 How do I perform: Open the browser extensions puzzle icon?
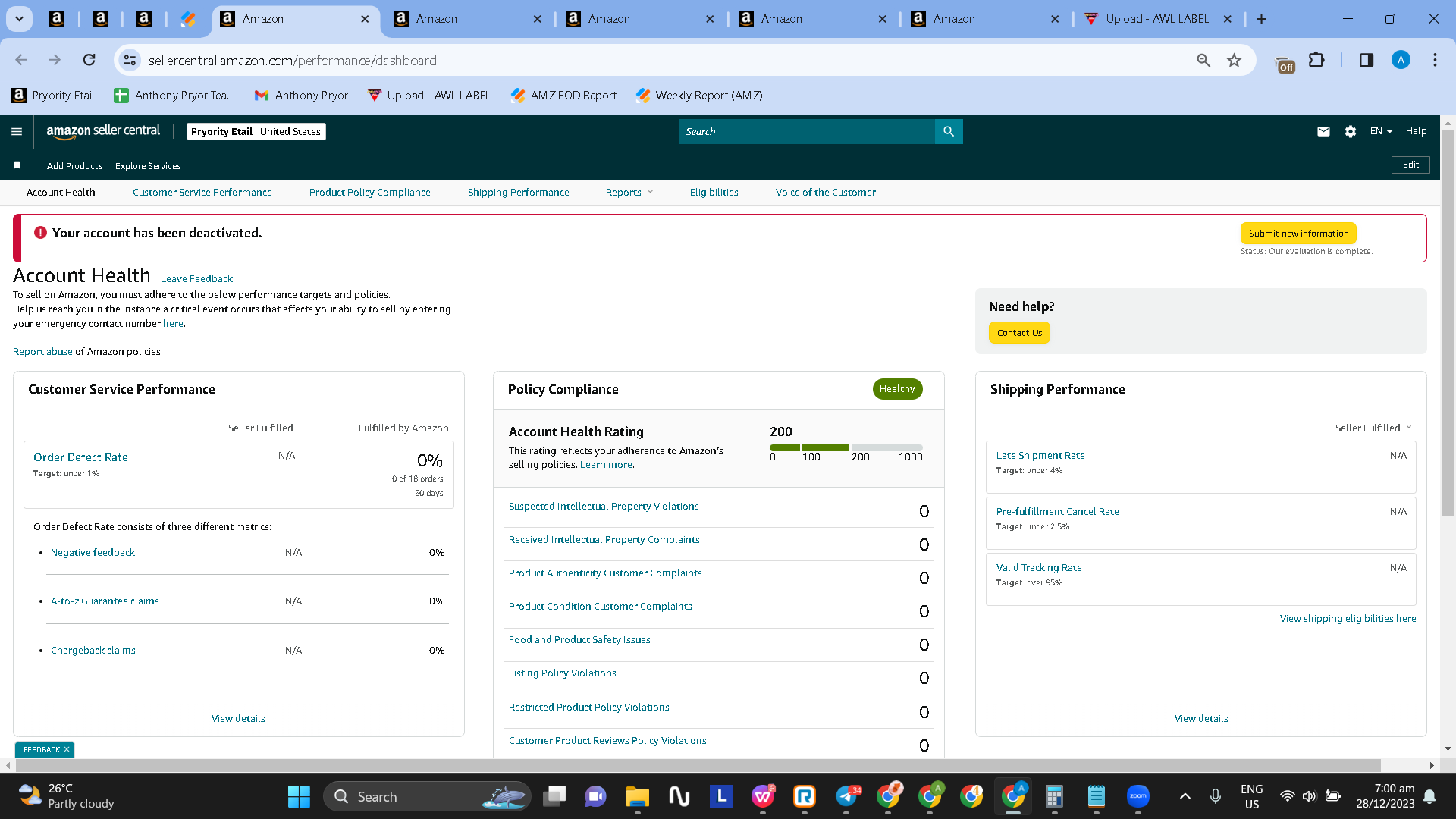[x=1317, y=60]
